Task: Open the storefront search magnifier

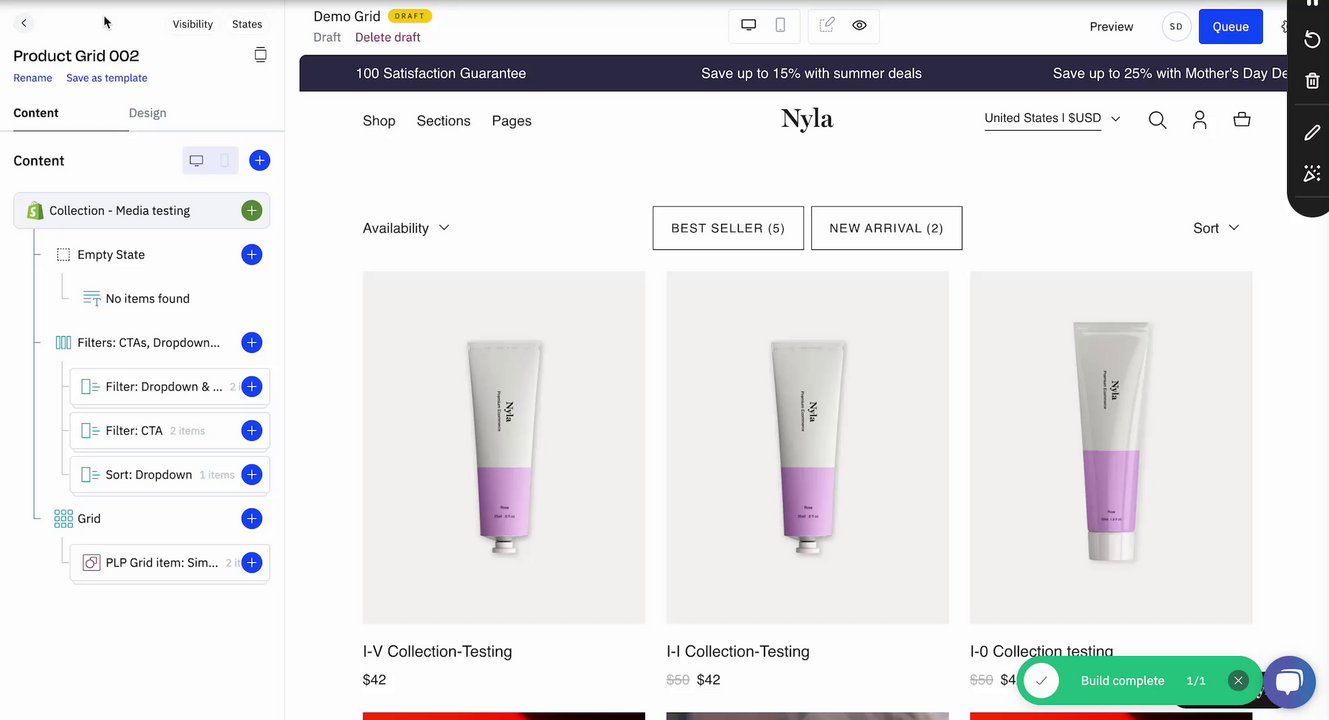Action: pyautogui.click(x=1157, y=120)
